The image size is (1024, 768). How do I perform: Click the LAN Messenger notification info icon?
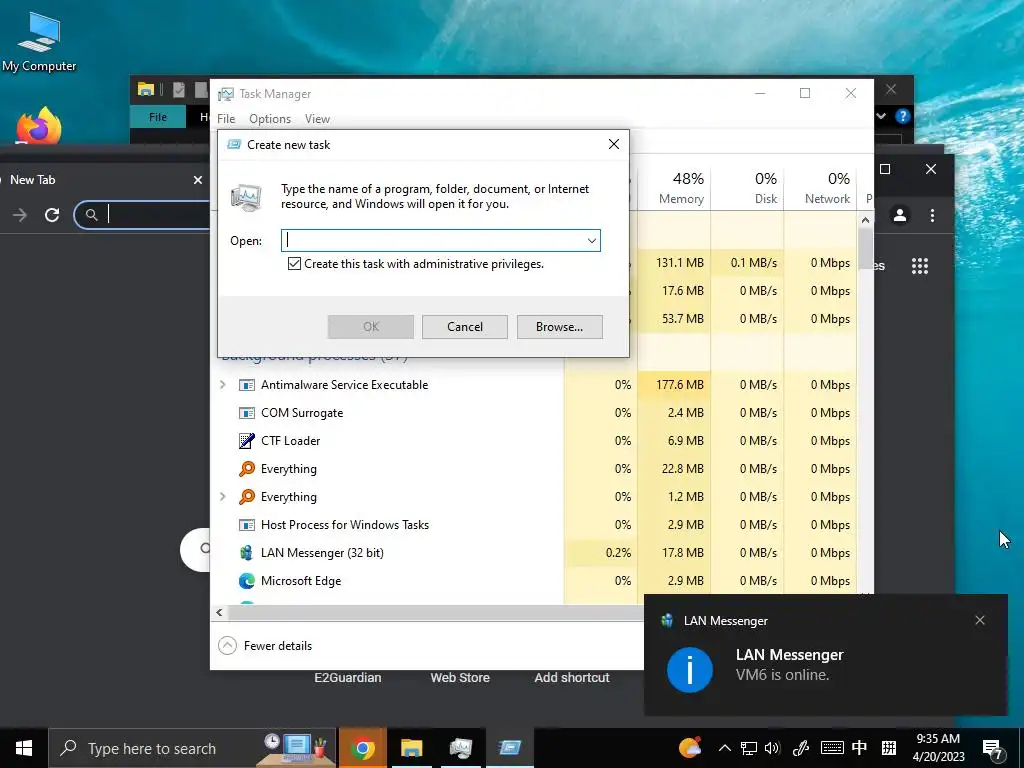[x=690, y=669]
